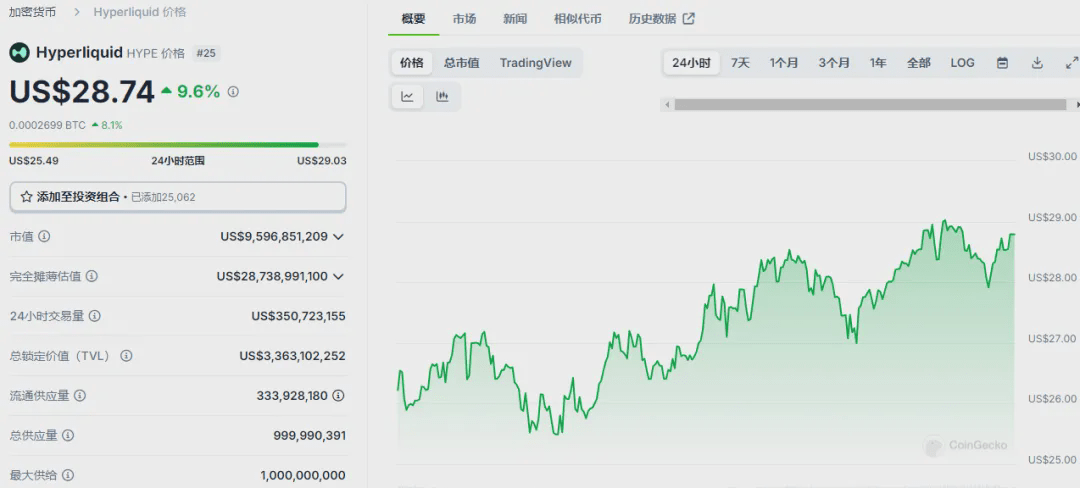Open the 新闻 tab
The height and width of the screenshot is (488, 1080).
tap(515, 19)
